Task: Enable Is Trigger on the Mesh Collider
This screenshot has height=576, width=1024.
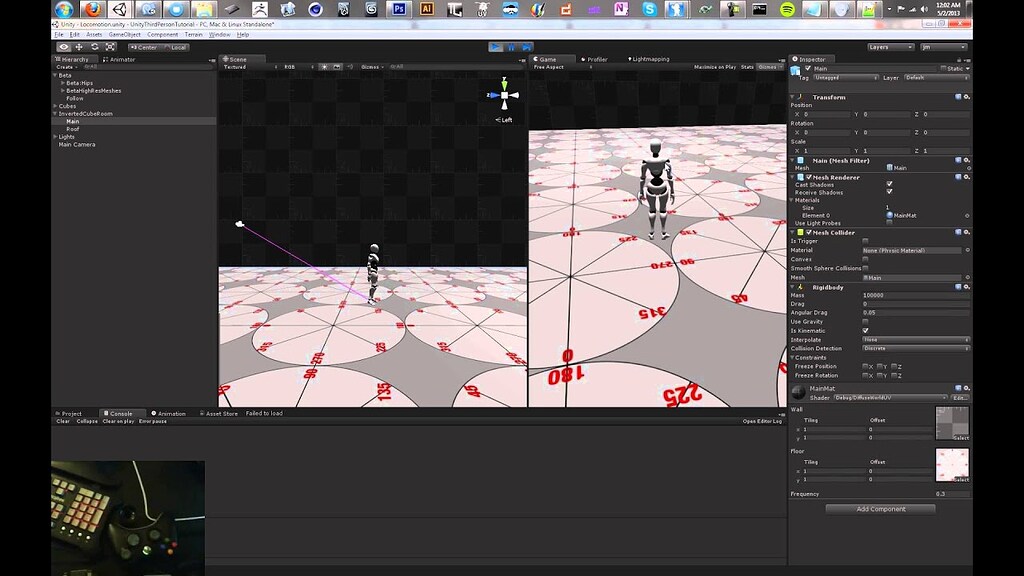Action: (865, 240)
